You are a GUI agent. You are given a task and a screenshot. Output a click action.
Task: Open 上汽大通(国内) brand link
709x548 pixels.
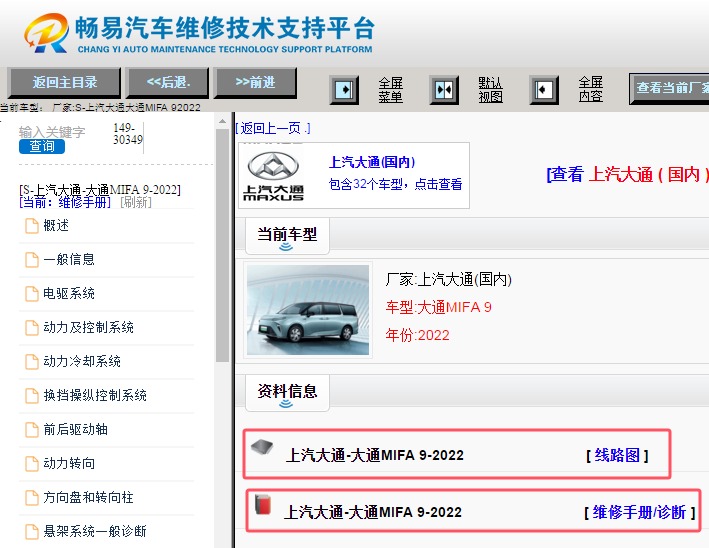[372, 162]
